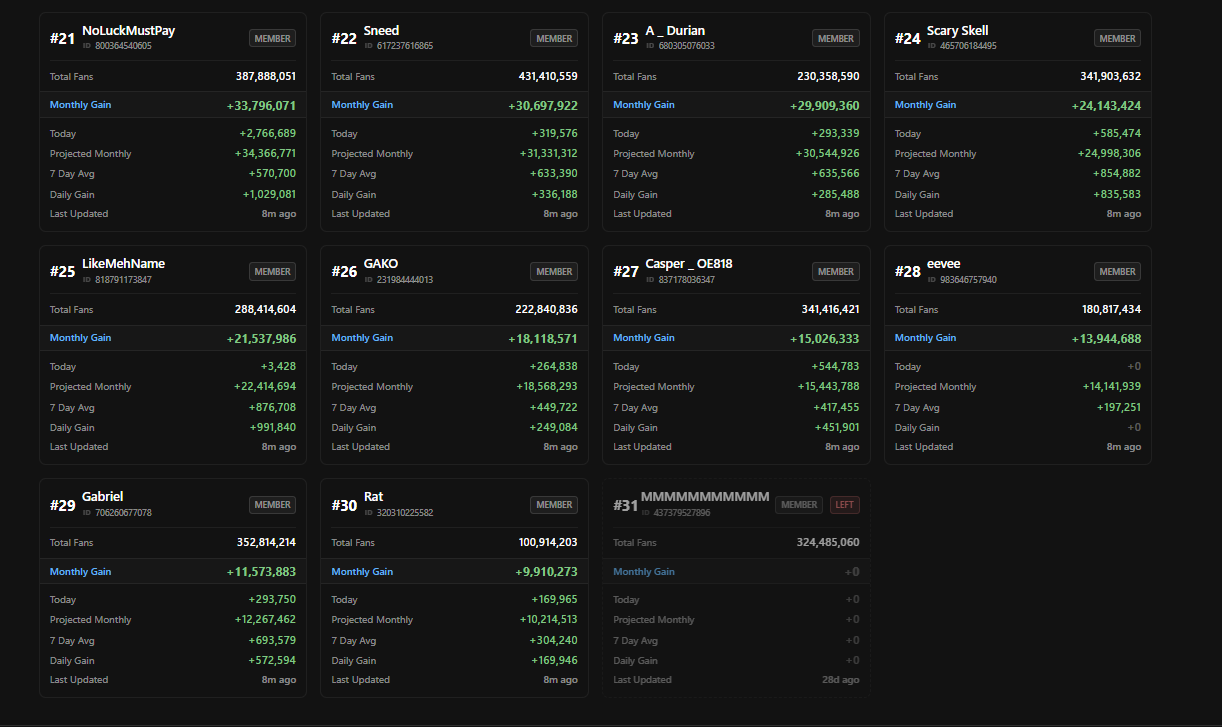This screenshot has height=727, width=1222.
Task: Click the Rat player name
Action: tap(373, 497)
